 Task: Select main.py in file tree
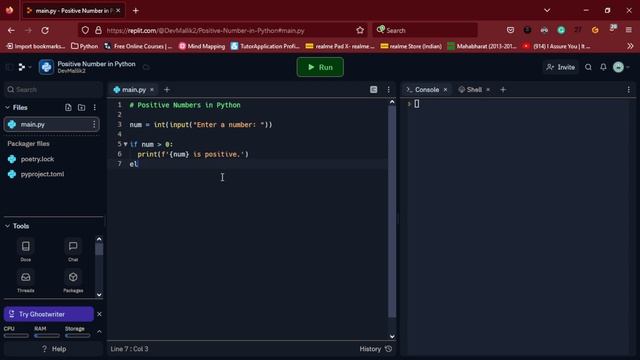51,124
